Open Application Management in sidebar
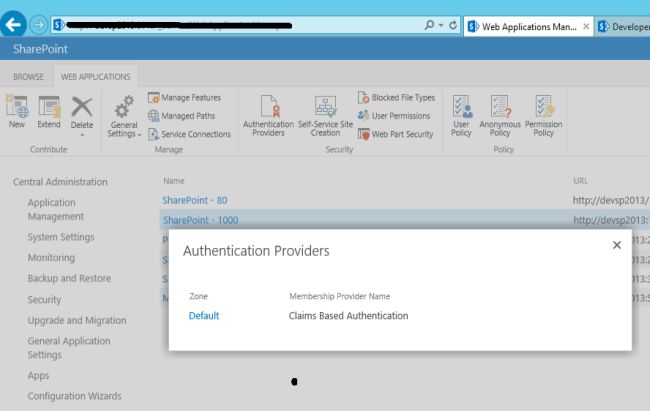Image resolution: width=650 pixels, height=411 pixels. (x=56, y=209)
